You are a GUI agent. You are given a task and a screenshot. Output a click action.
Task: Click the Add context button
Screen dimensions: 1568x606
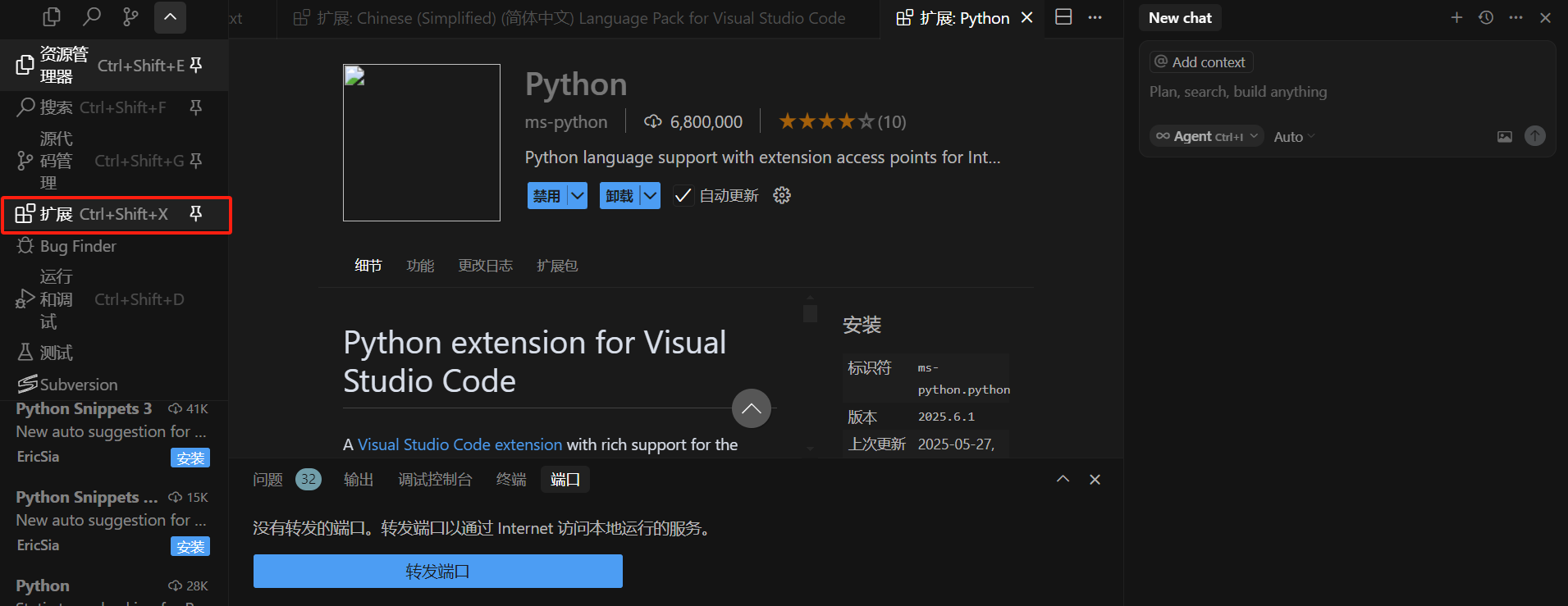[1201, 62]
